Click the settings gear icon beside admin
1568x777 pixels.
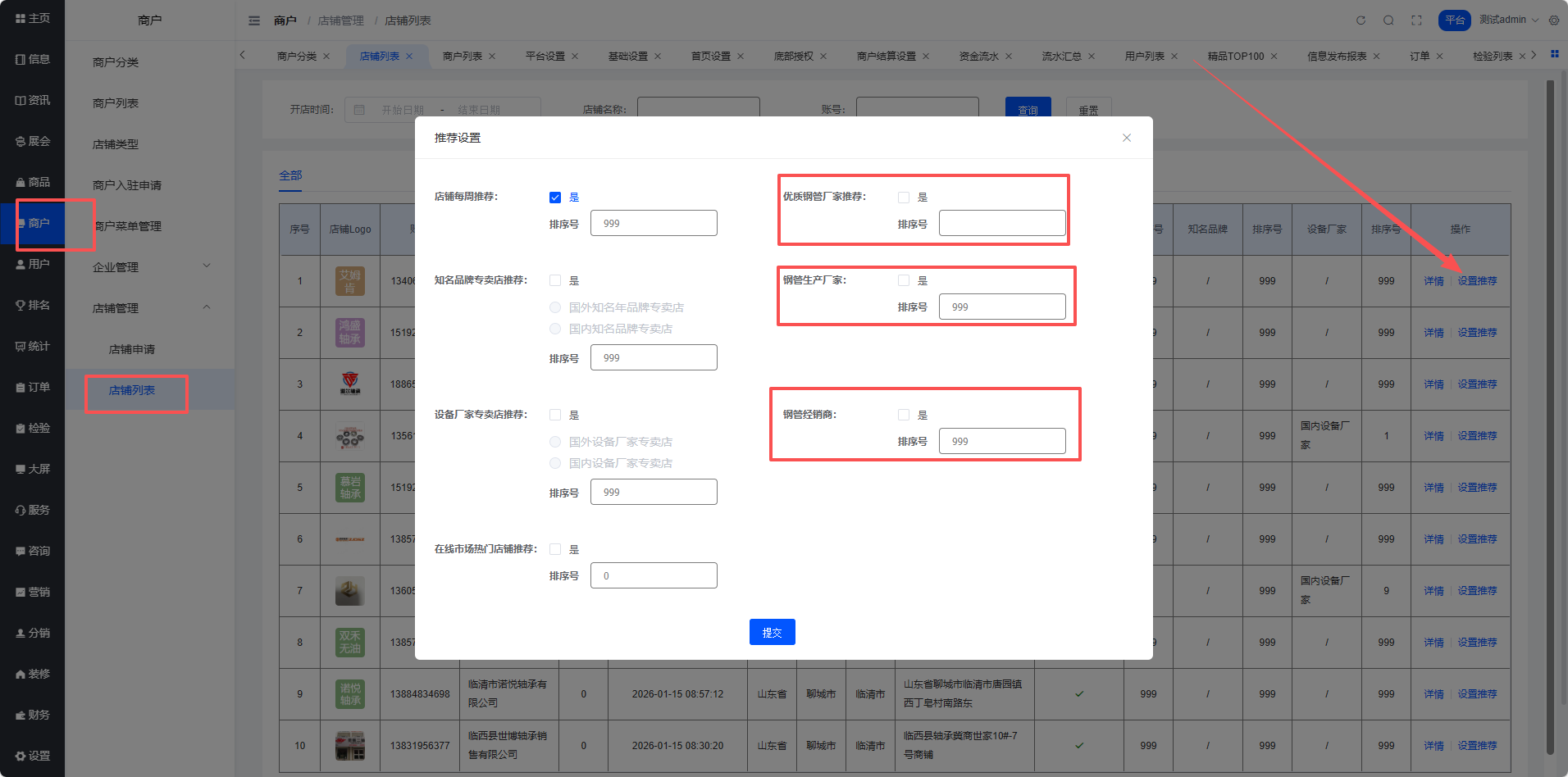point(1554,20)
